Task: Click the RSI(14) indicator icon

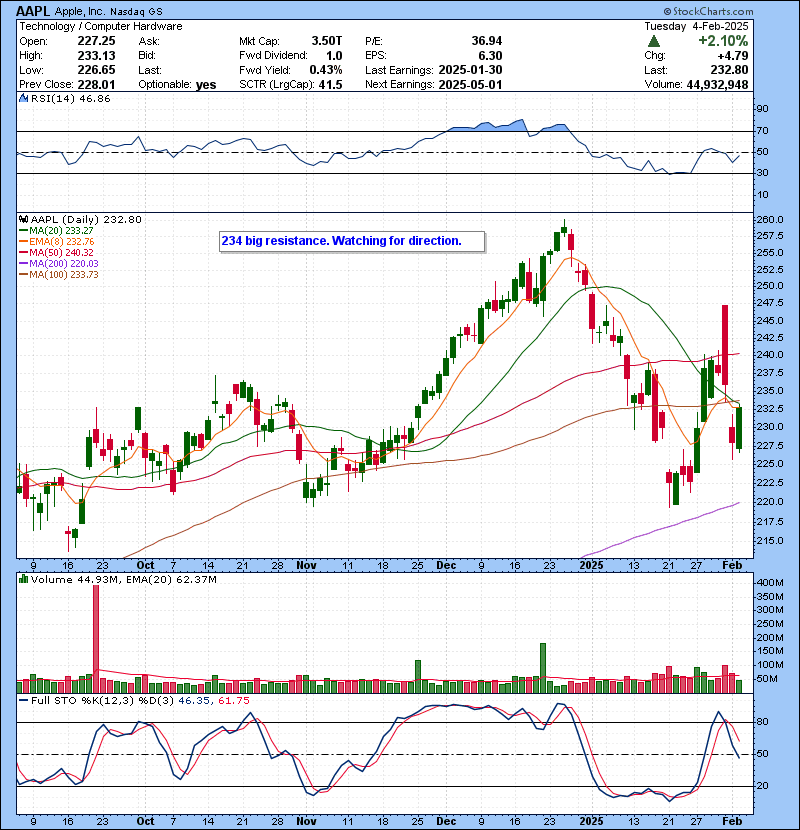Action: tap(23, 98)
